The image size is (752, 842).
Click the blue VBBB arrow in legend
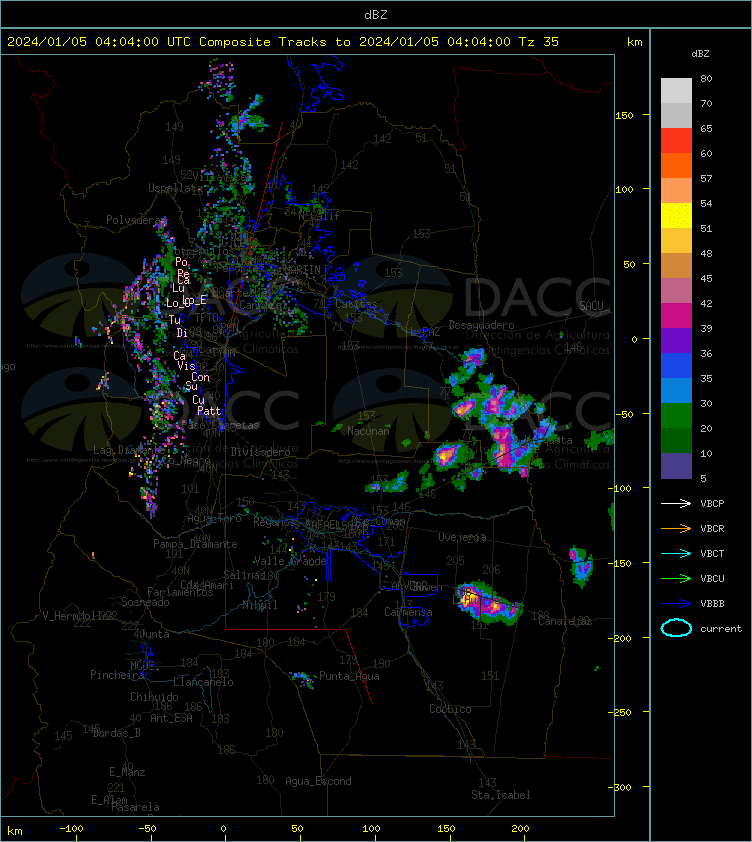click(676, 604)
